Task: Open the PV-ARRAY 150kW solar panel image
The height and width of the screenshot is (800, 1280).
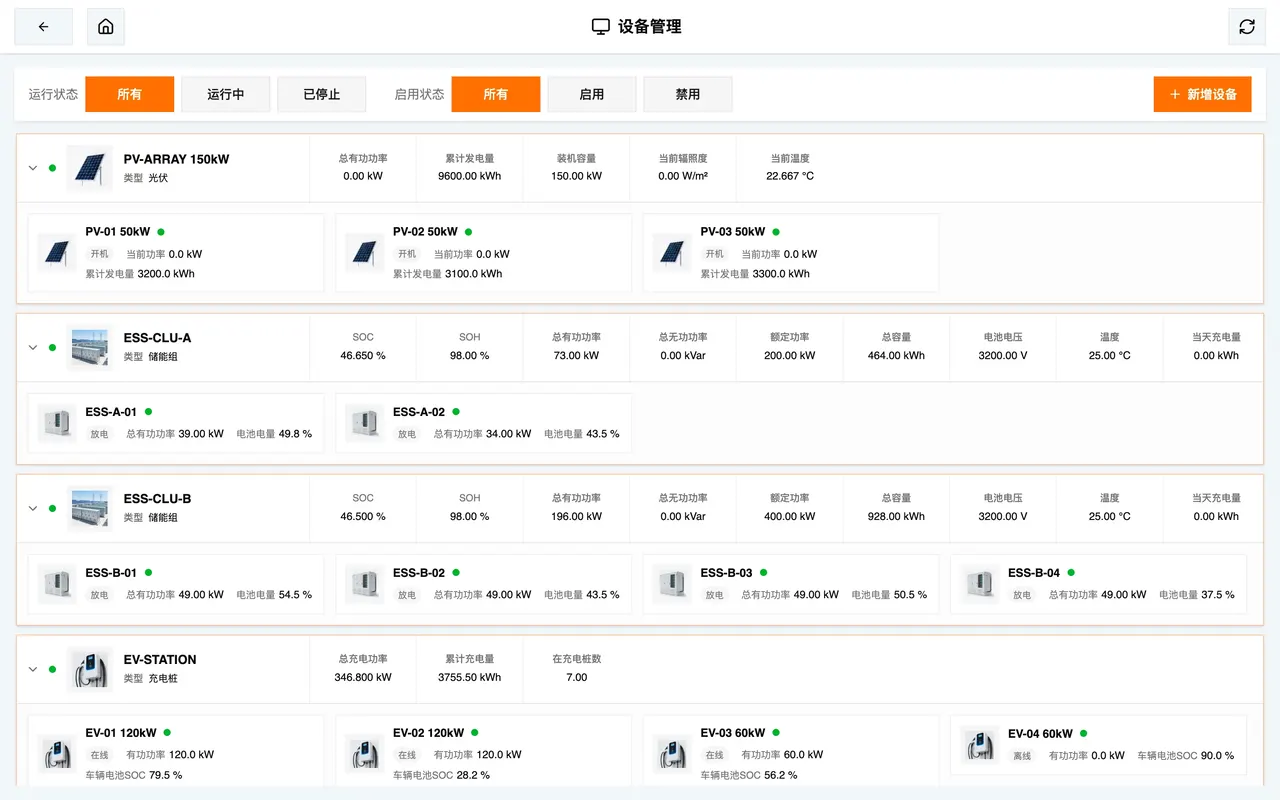Action: tap(90, 168)
